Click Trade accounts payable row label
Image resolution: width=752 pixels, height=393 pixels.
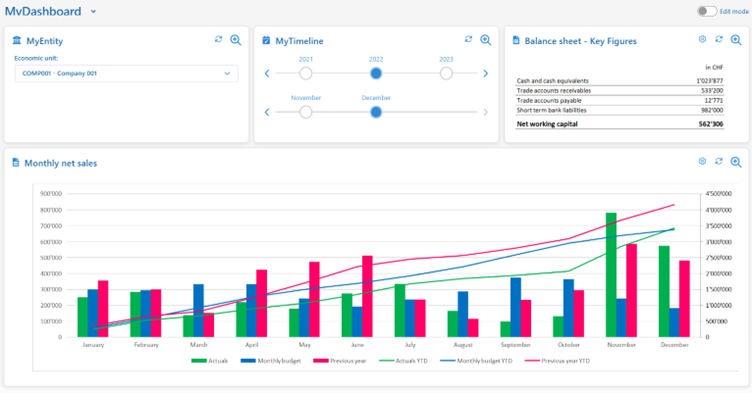pos(549,100)
